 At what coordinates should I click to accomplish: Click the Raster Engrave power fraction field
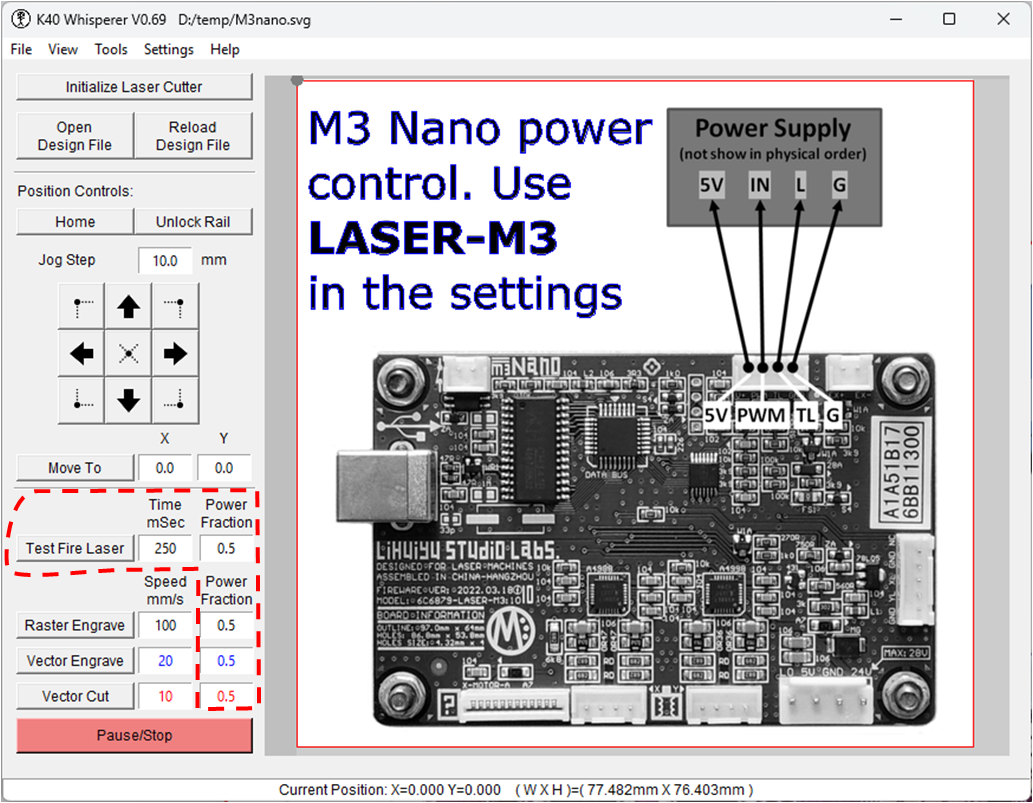pyautogui.click(x=226, y=625)
